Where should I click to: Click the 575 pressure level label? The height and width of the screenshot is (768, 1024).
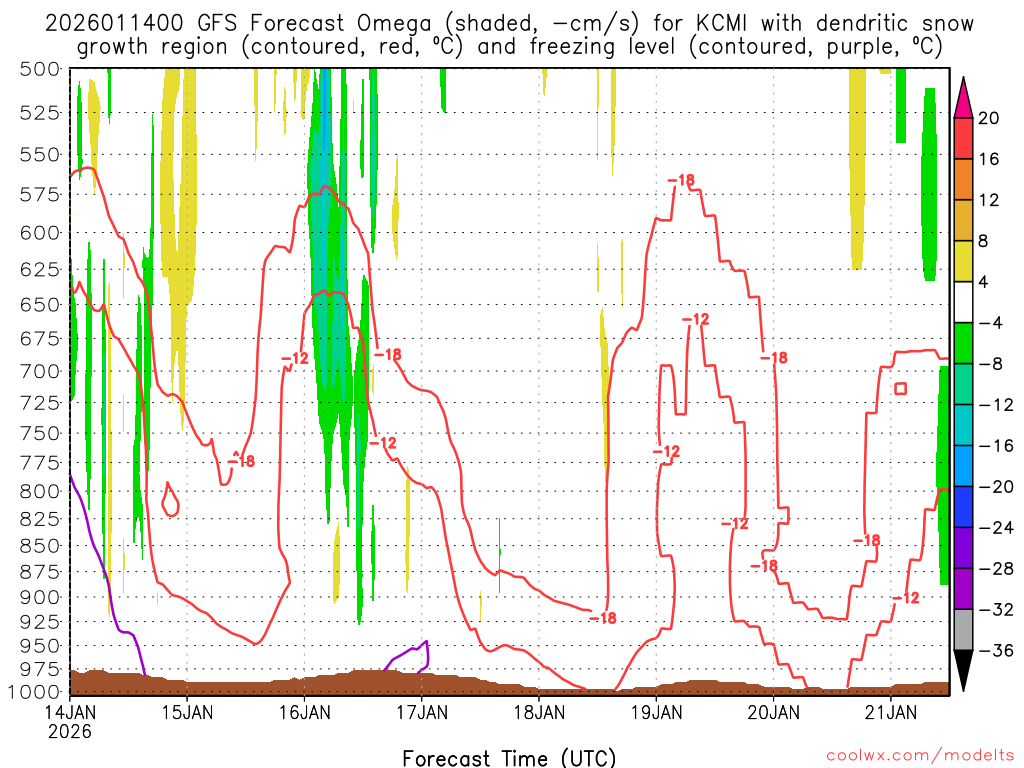[x=40, y=195]
